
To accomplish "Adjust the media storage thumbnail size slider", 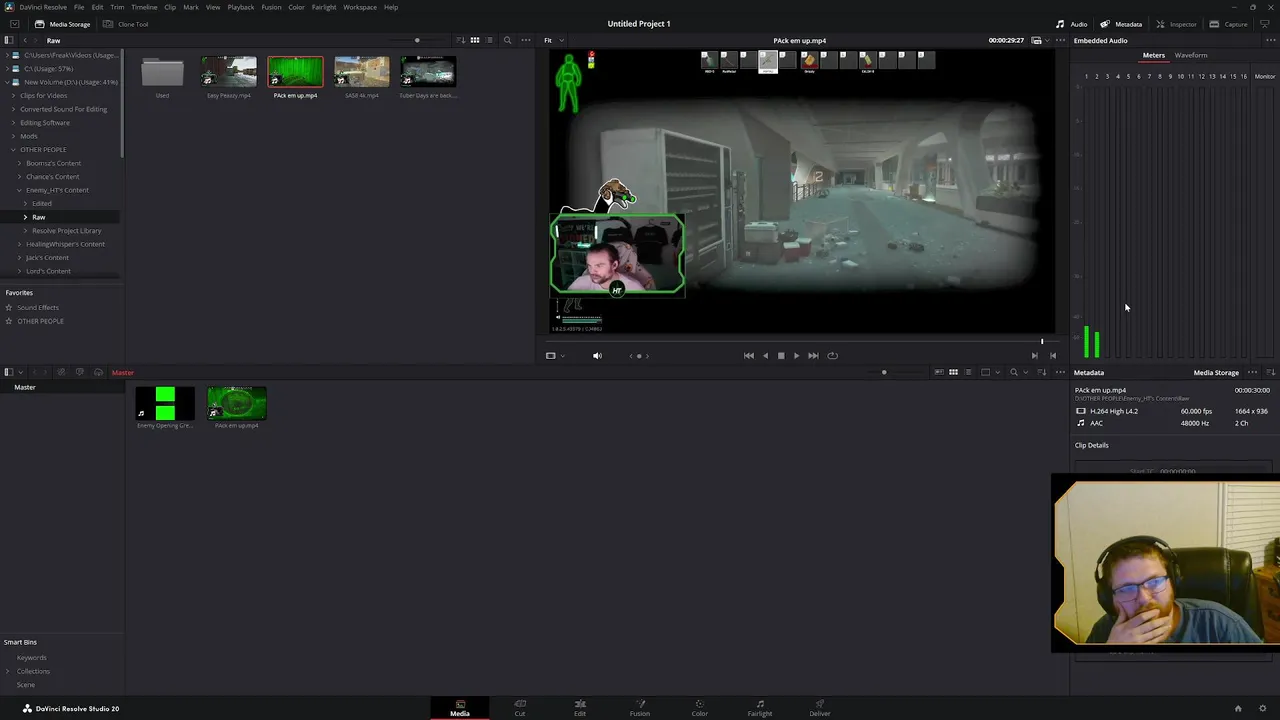I will 417,40.
